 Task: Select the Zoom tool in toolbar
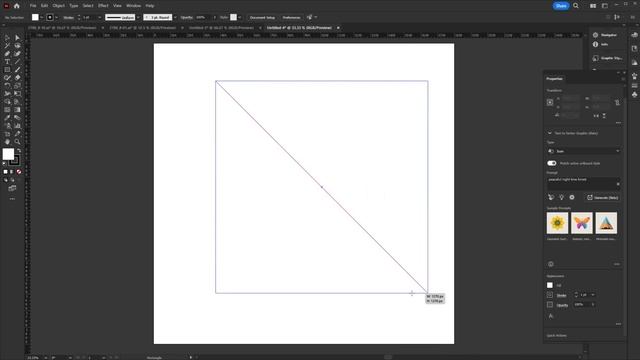click(17, 142)
